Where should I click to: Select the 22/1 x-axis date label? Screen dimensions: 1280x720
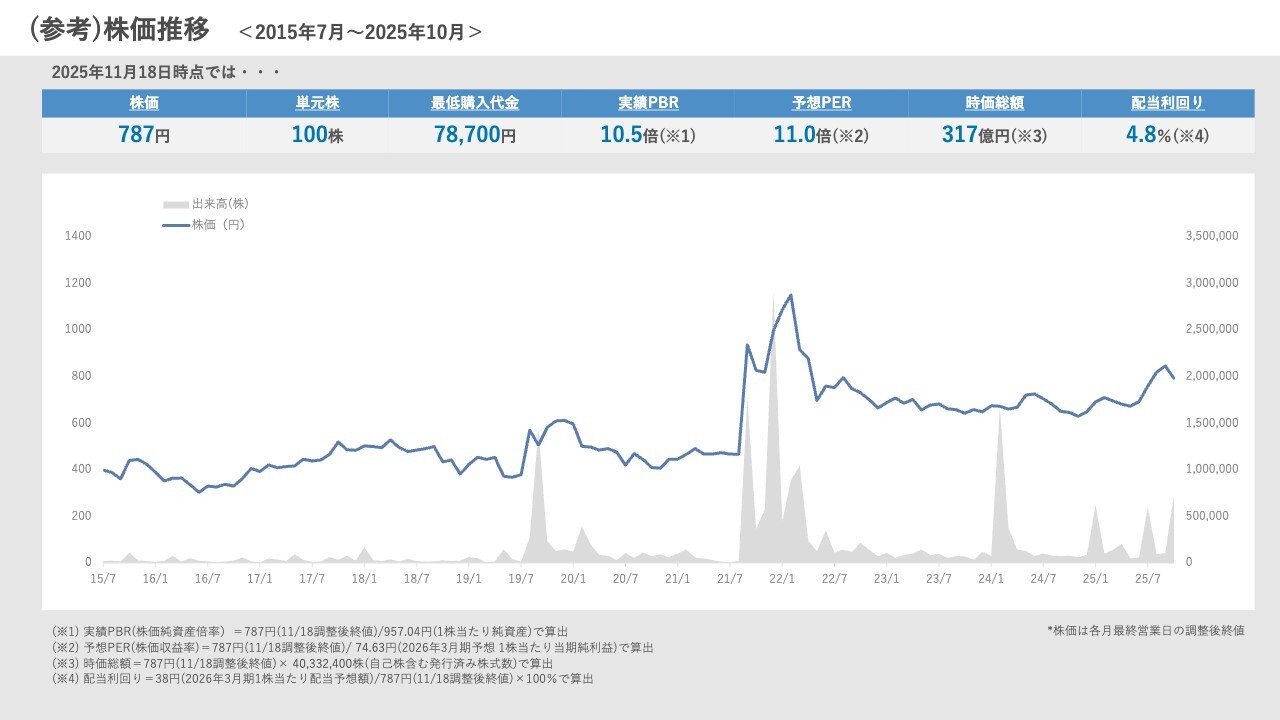782,578
